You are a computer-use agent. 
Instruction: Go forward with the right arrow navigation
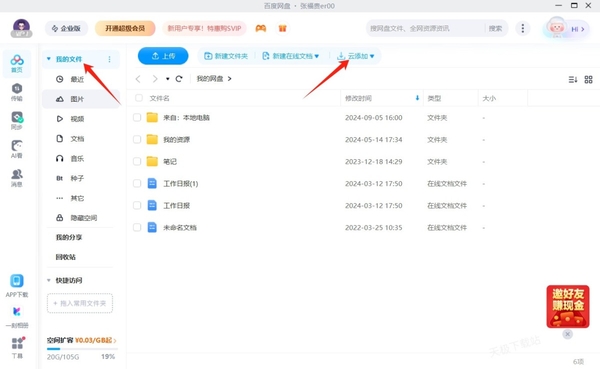click(x=155, y=79)
